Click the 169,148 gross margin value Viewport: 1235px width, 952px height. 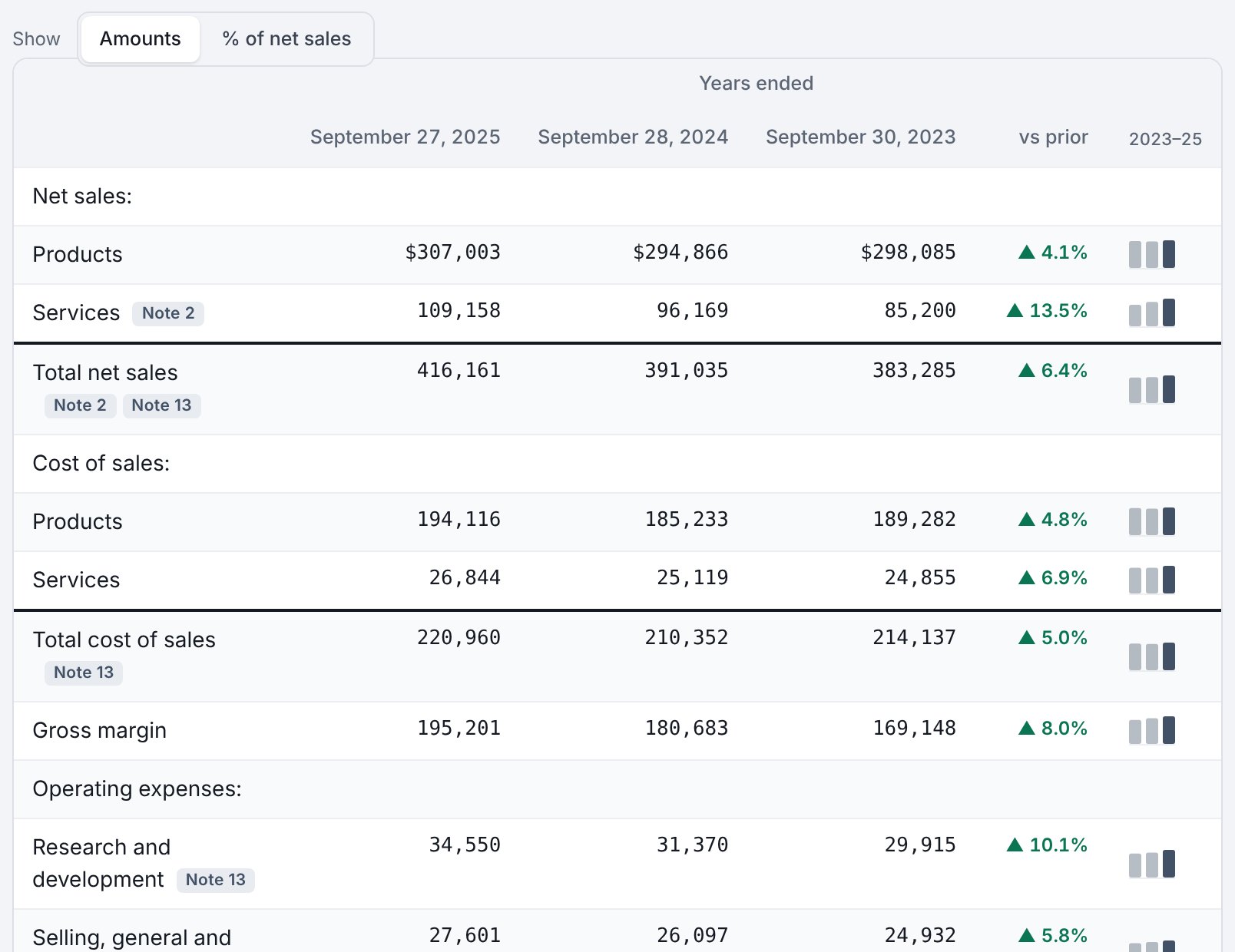[914, 729]
